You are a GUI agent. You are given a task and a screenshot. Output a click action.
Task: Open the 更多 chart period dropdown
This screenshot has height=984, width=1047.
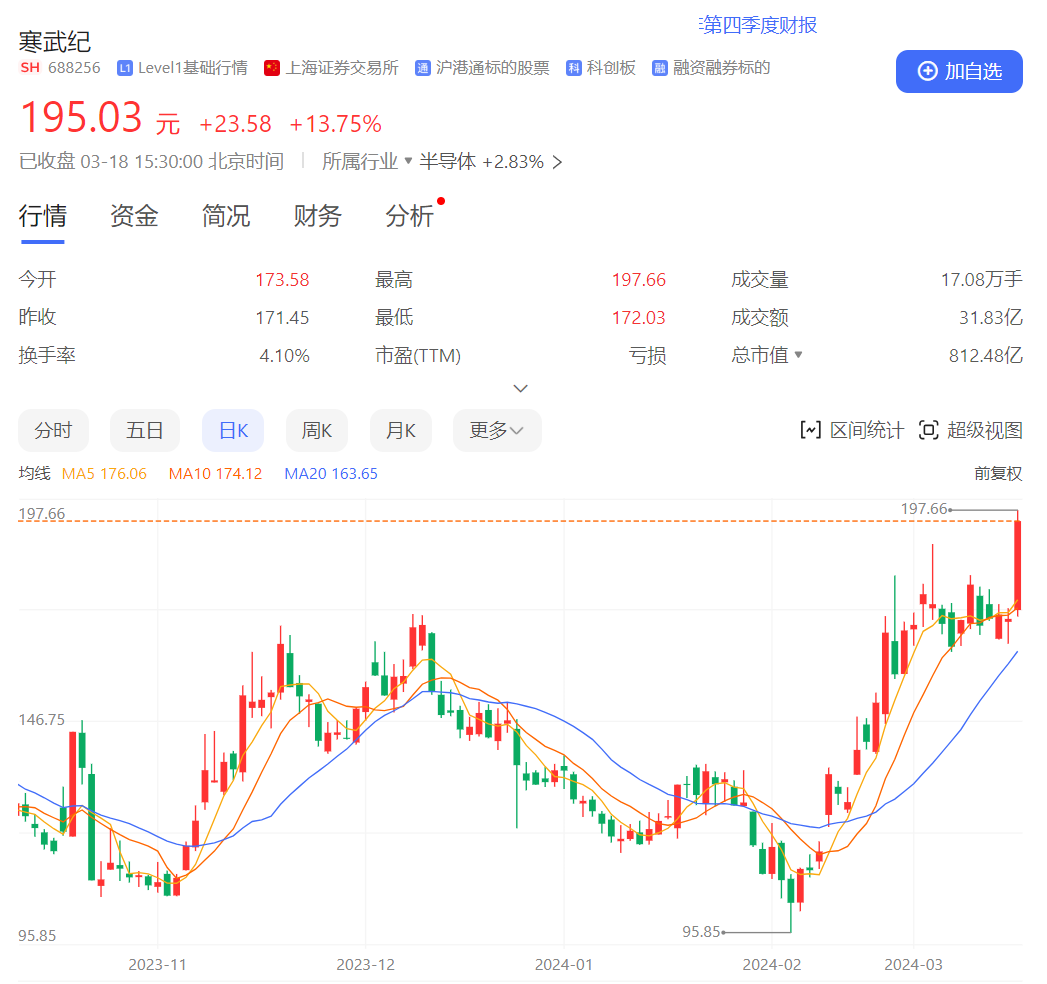click(x=497, y=430)
